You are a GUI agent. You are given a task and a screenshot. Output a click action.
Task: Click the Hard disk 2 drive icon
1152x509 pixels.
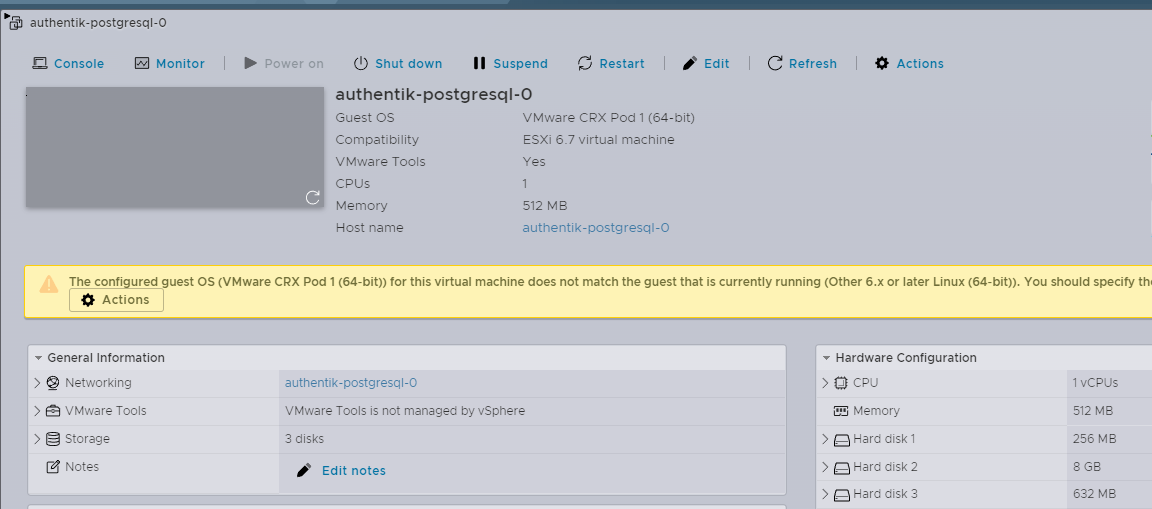click(x=841, y=468)
